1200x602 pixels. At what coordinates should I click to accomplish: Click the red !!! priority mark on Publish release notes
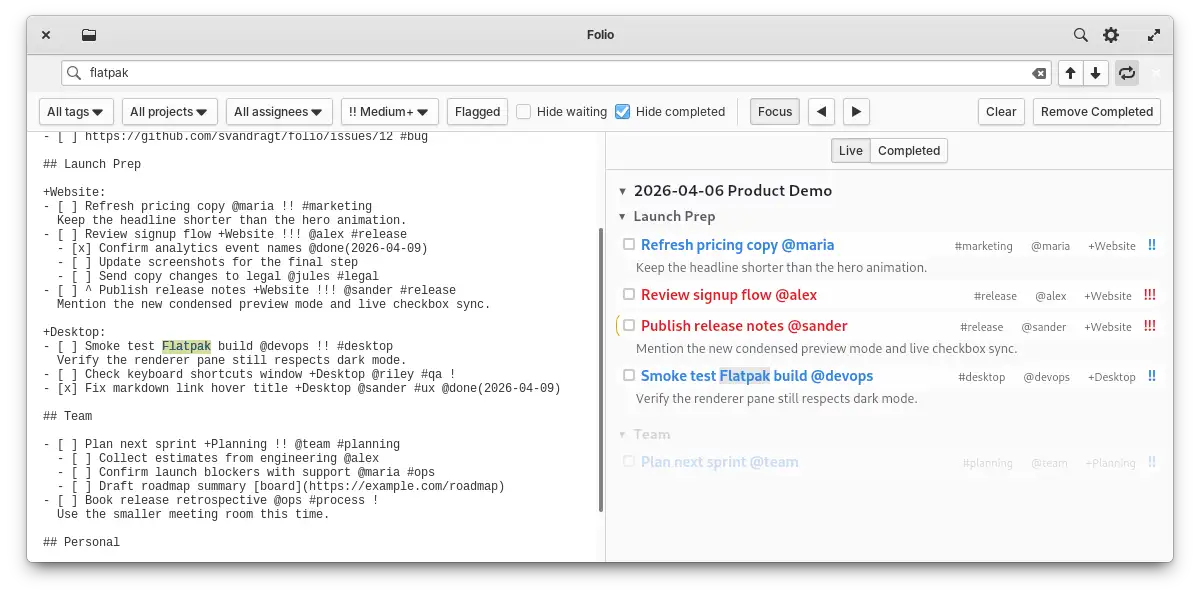click(1149, 326)
